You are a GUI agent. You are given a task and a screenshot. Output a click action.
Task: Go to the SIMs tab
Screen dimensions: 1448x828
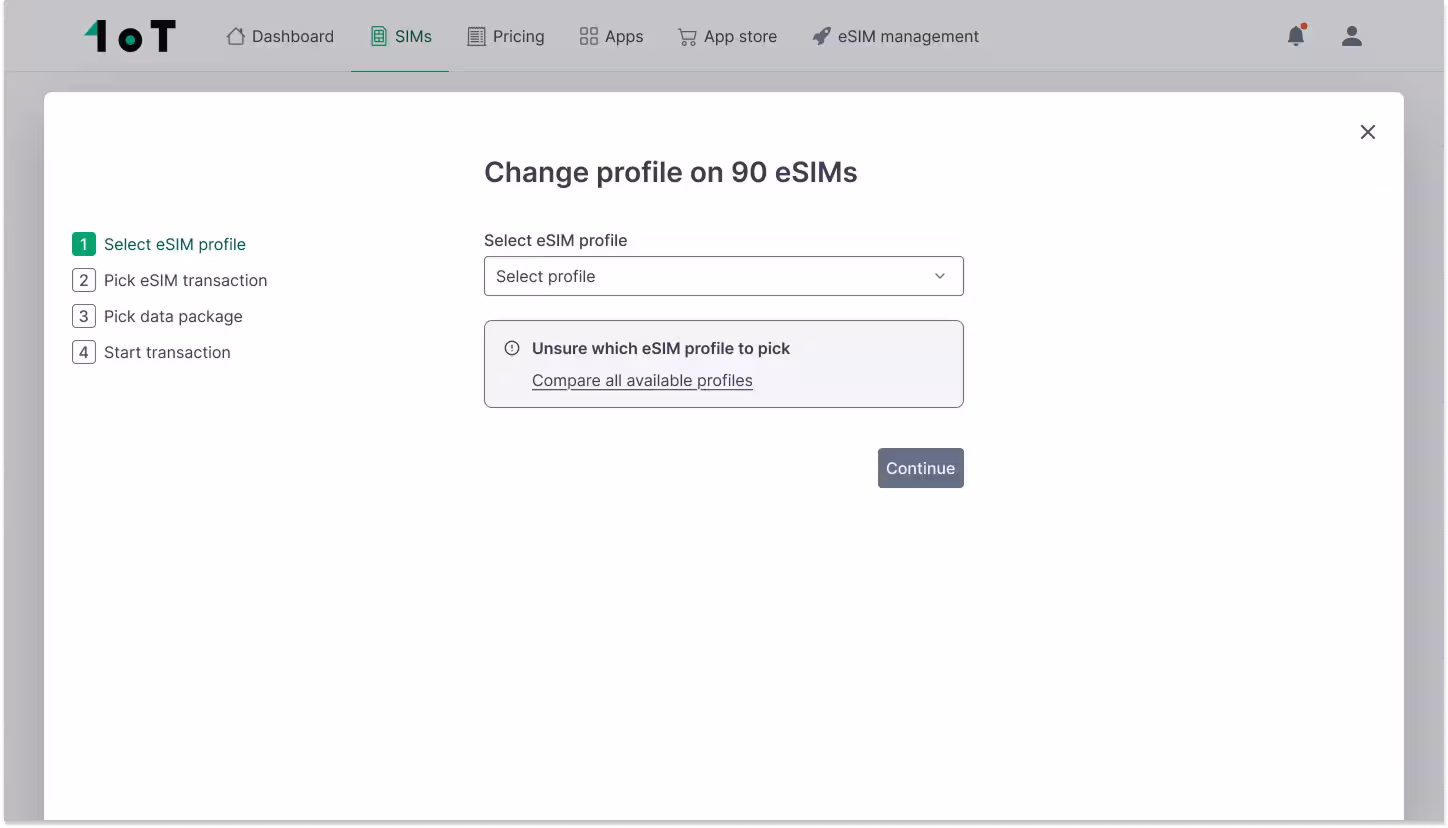(x=401, y=36)
